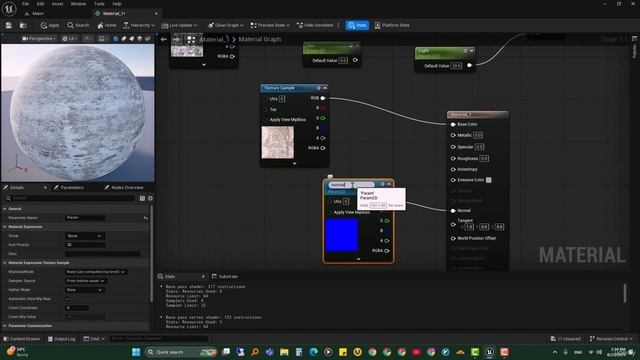
Task: Toggle Hide Unrelated nodes
Action: click(315, 25)
